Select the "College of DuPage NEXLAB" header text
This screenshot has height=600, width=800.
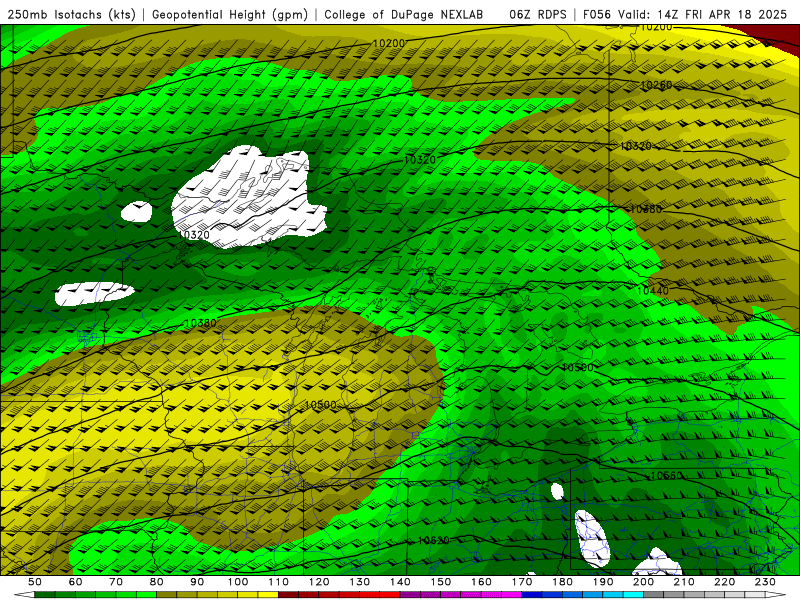(404, 14)
